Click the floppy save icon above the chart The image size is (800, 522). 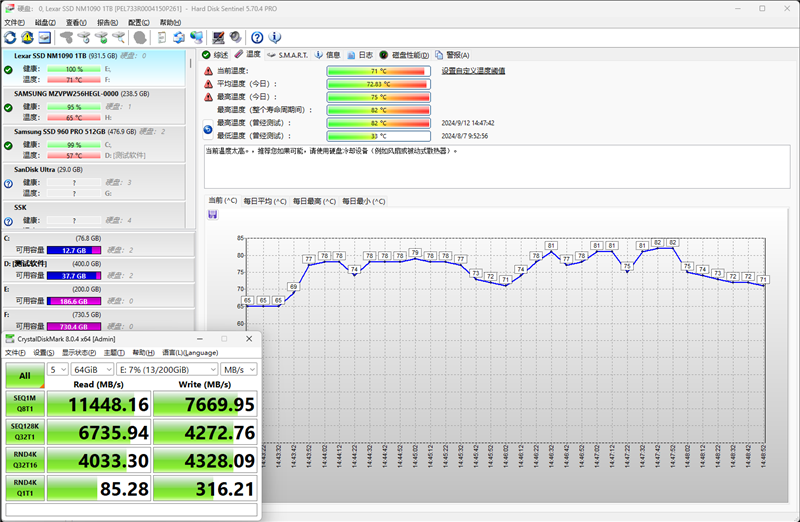tap(213, 214)
